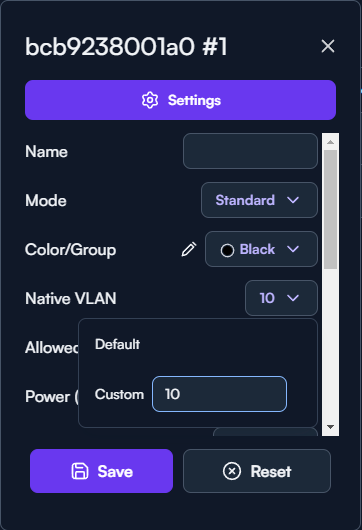Click the vertical scrollbar thumb

331,210
